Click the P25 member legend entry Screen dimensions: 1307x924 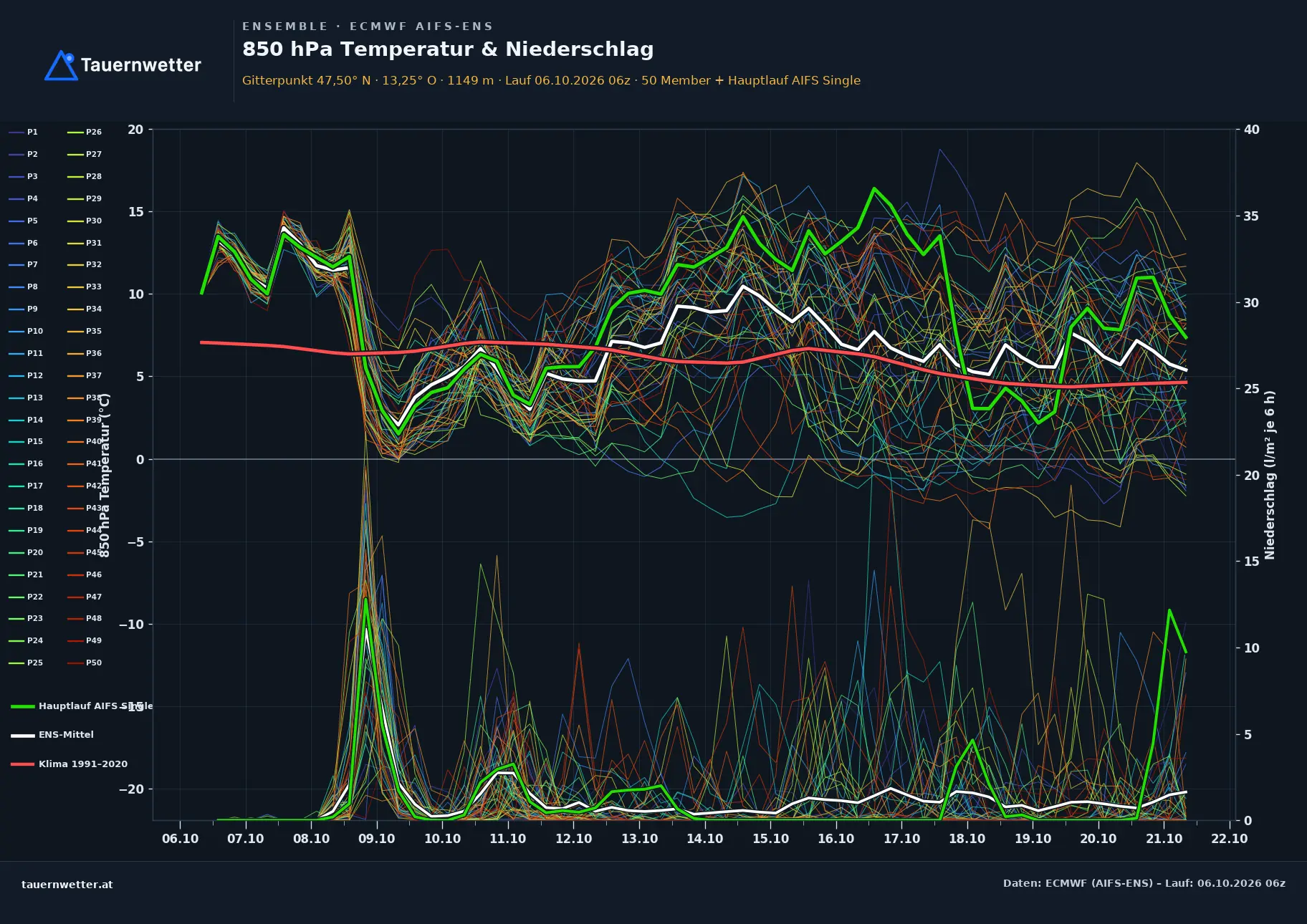[26, 663]
